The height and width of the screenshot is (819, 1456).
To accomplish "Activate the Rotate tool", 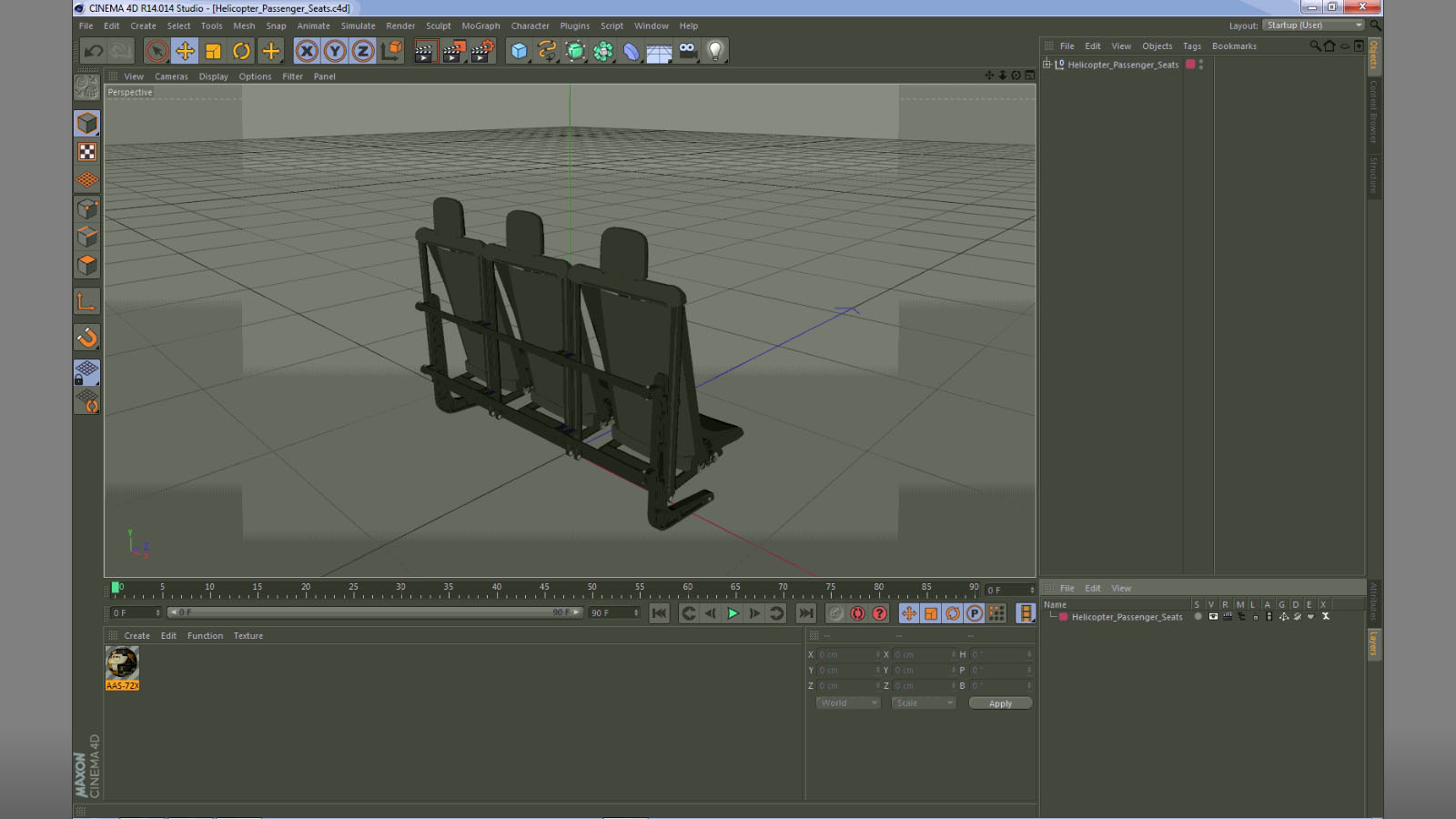I will pyautogui.click(x=241, y=51).
